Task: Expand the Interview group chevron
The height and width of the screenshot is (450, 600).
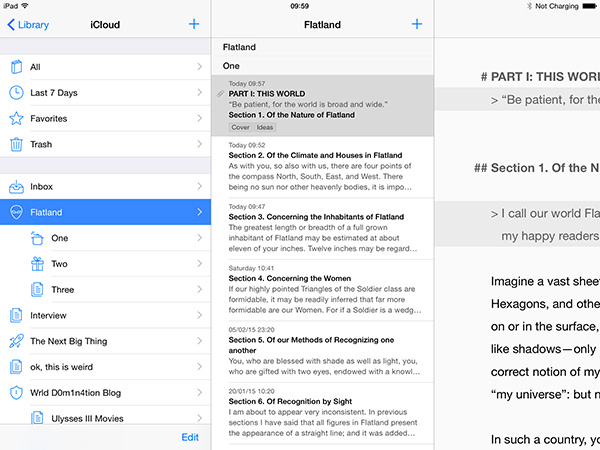Action: click(199, 315)
